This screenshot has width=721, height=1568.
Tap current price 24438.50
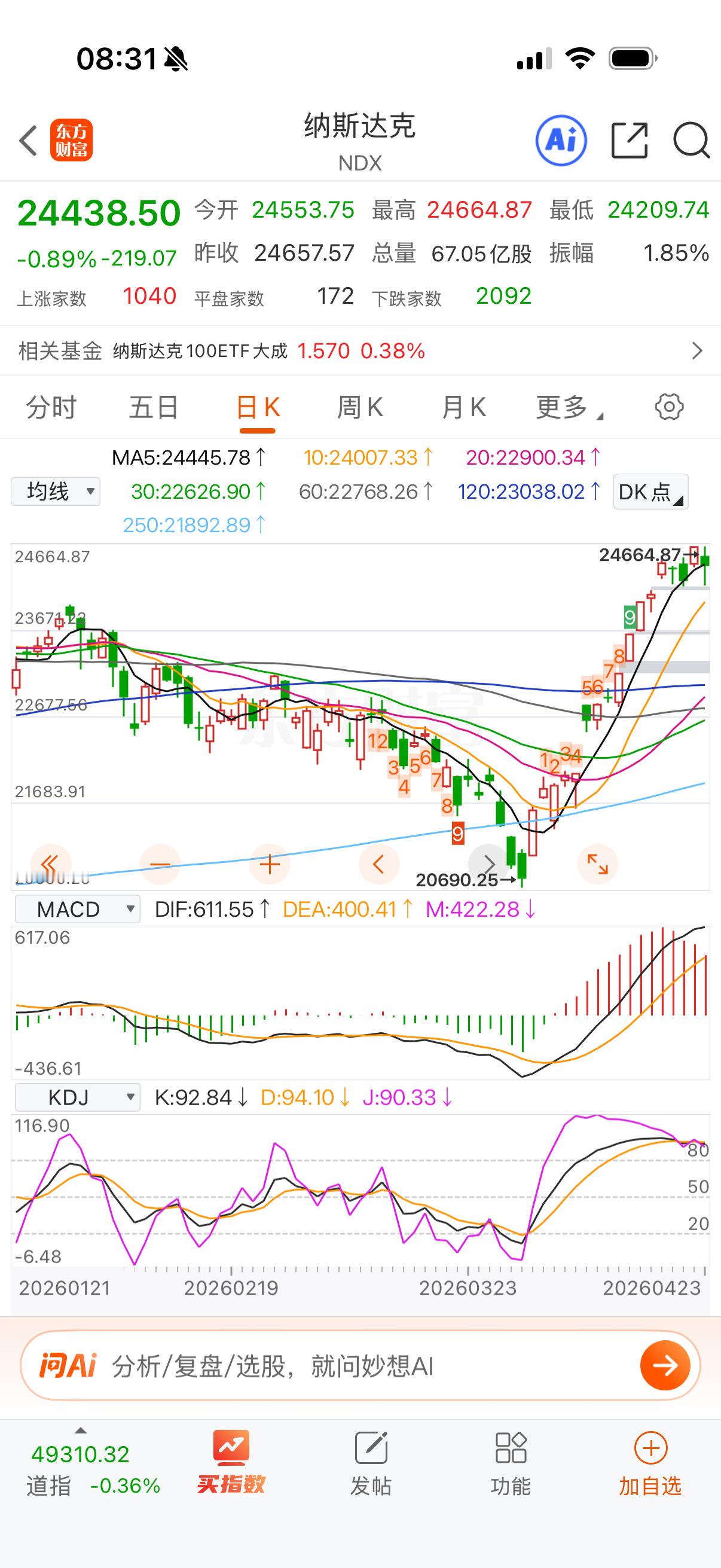(99, 213)
